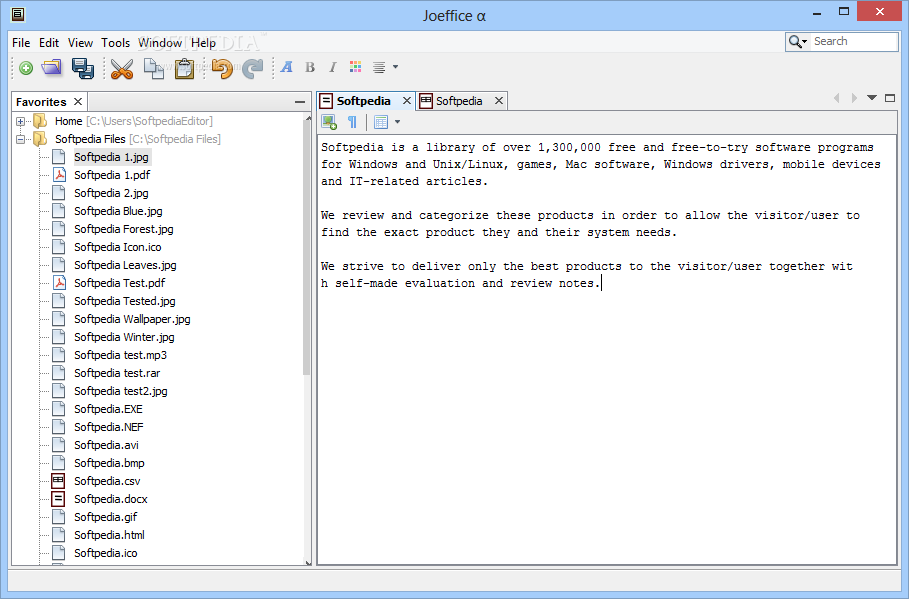Screen dimensions: 909x599
Task: Select Softpedia Icon.ico file
Action: pos(118,247)
